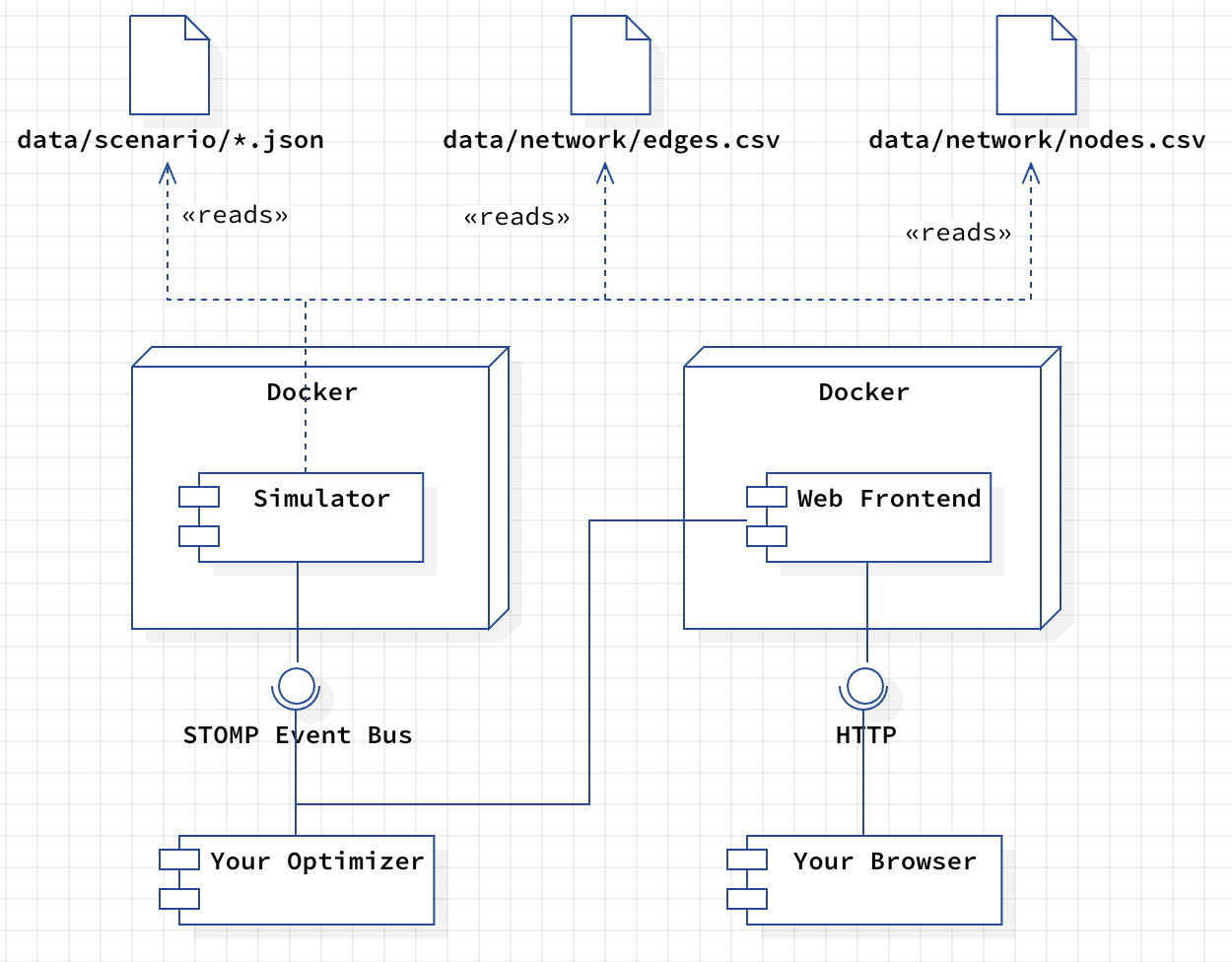Viewport: 1232px width, 962px height.
Task: Click the small port rectangle on Your Browser
Action: coord(747,859)
